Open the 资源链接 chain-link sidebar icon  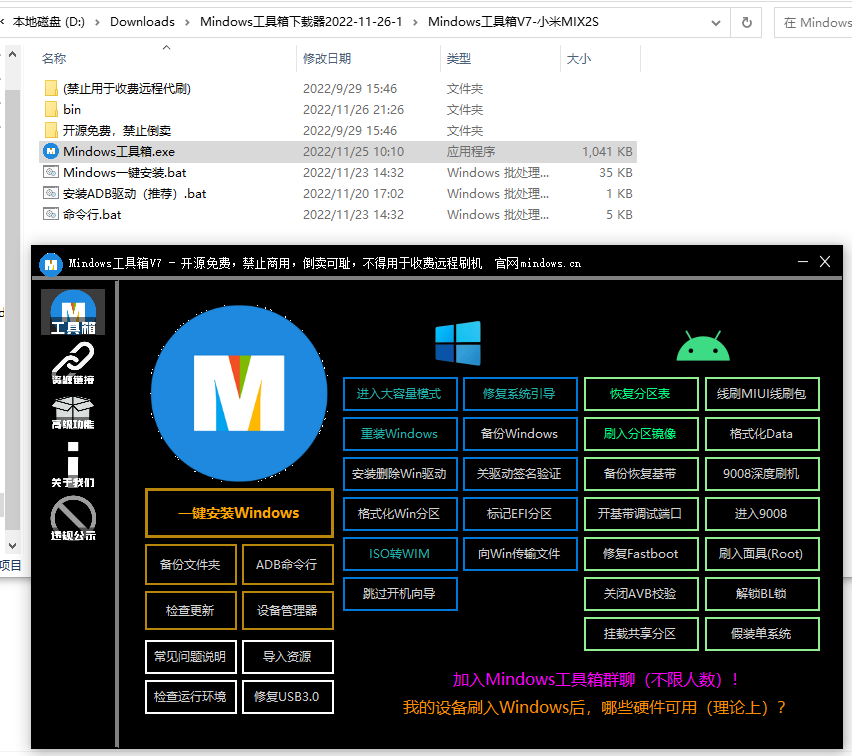[73, 363]
